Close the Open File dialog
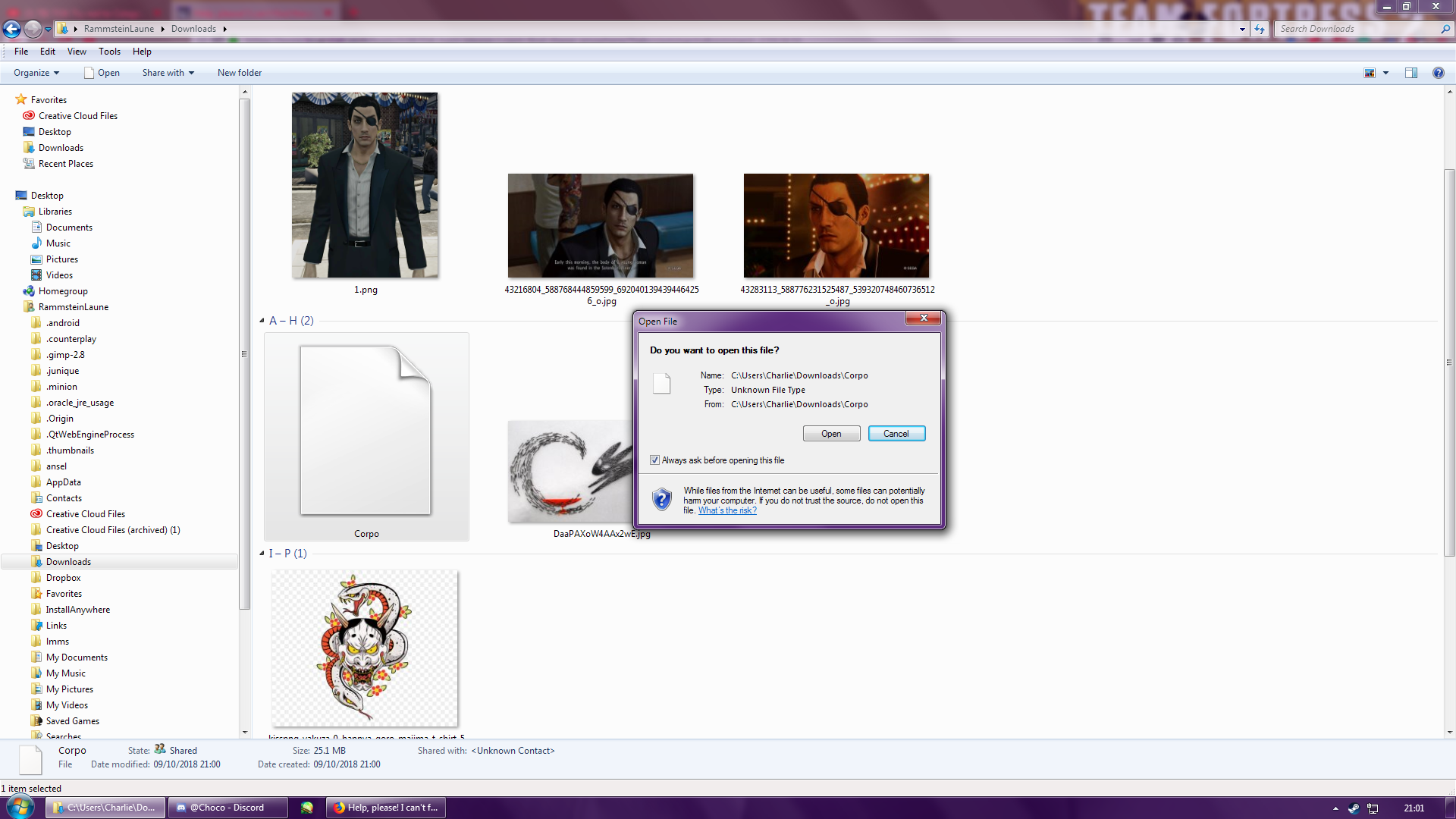The height and width of the screenshot is (819, 1456). coord(924,318)
